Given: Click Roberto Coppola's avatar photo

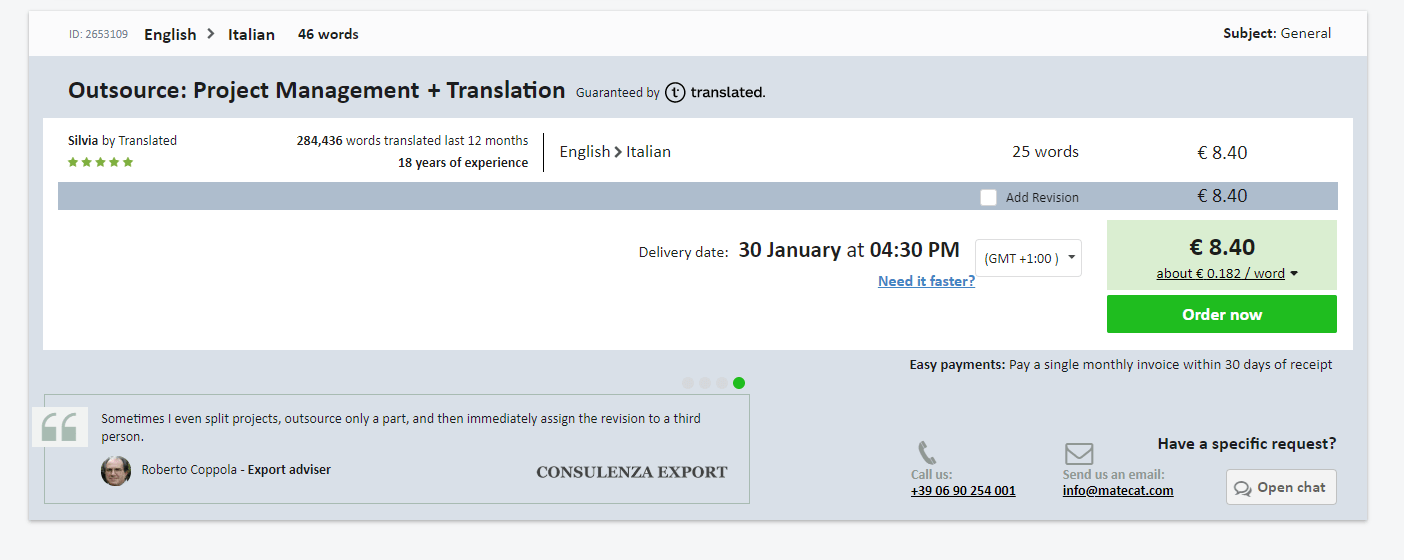Looking at the screenshot, I should [116, 470].
